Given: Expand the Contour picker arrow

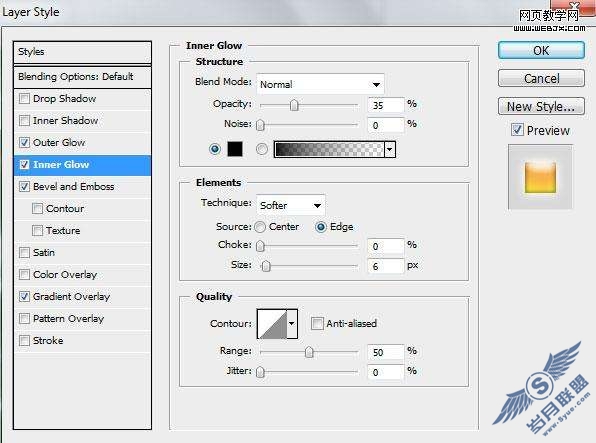Looking at the screenshot, I should tap(292, 324).
